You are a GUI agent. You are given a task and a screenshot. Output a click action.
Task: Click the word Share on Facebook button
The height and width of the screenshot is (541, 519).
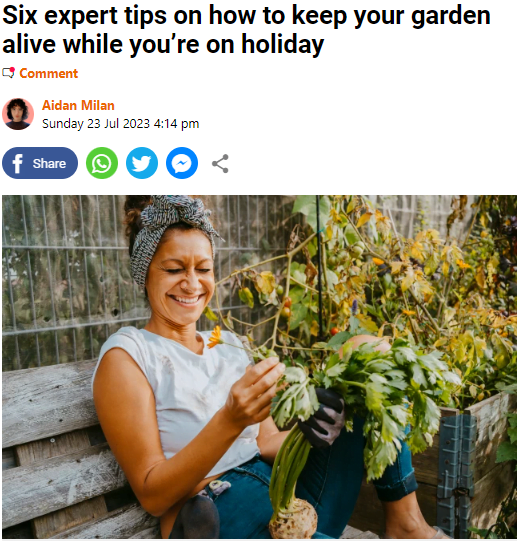tap(49, 164)
